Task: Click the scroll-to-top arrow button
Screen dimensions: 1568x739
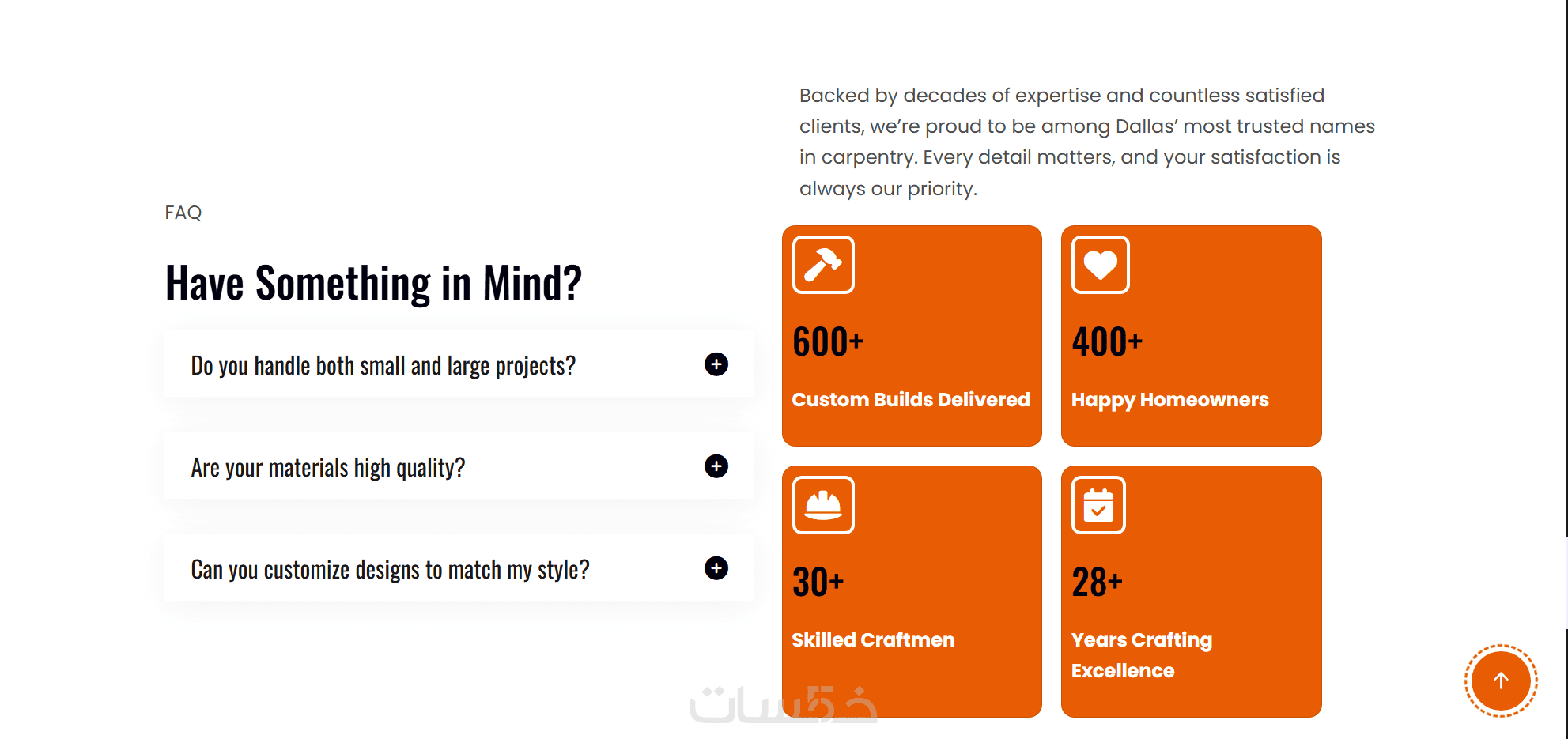Action: coord(1500,681)
